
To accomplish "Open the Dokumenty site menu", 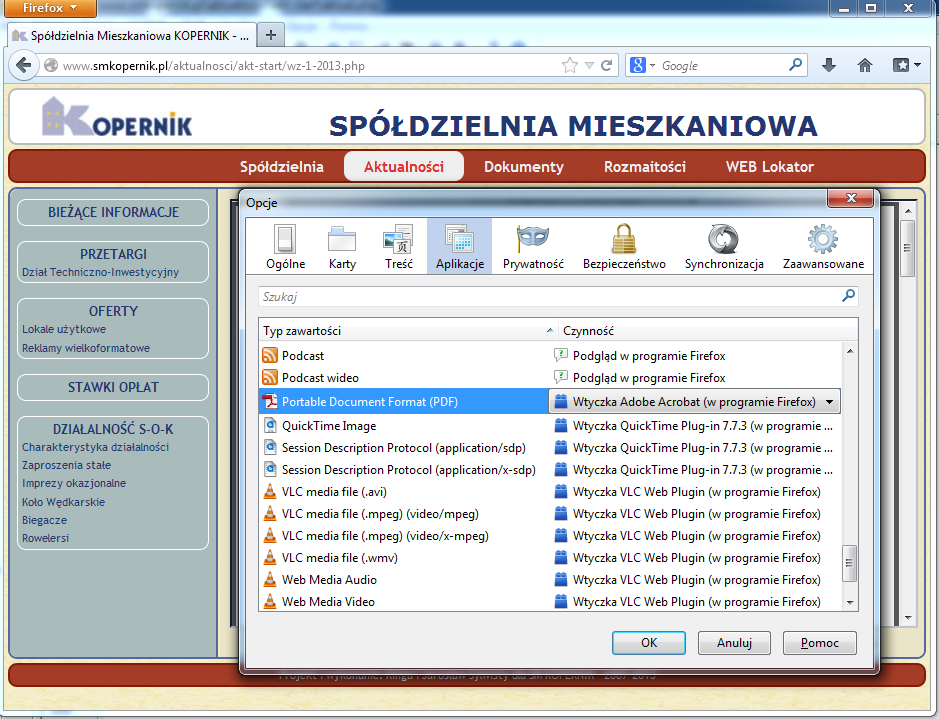I will pos(523,167).
